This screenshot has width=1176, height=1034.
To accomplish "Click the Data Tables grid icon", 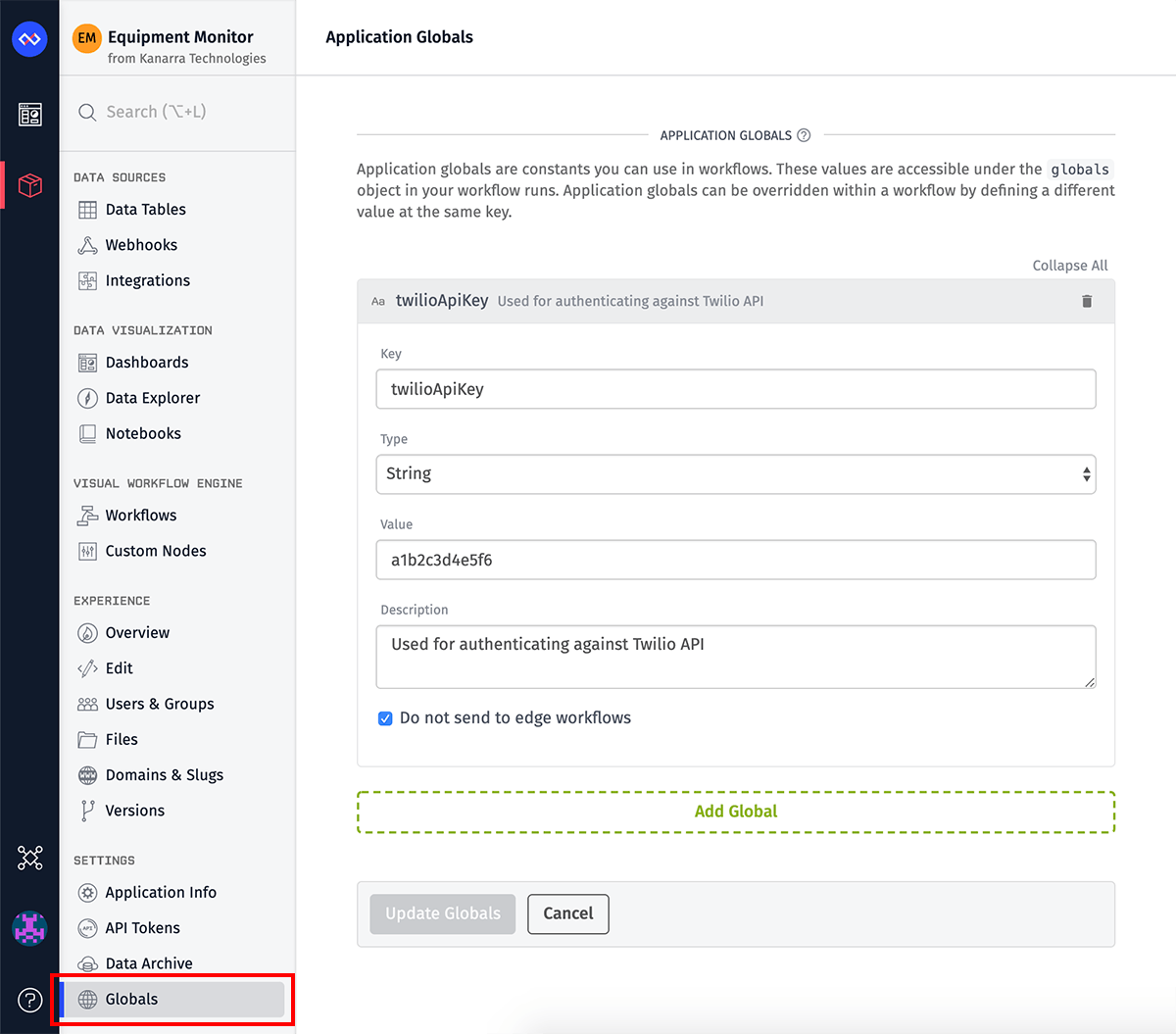I will [x=87, y=210].
